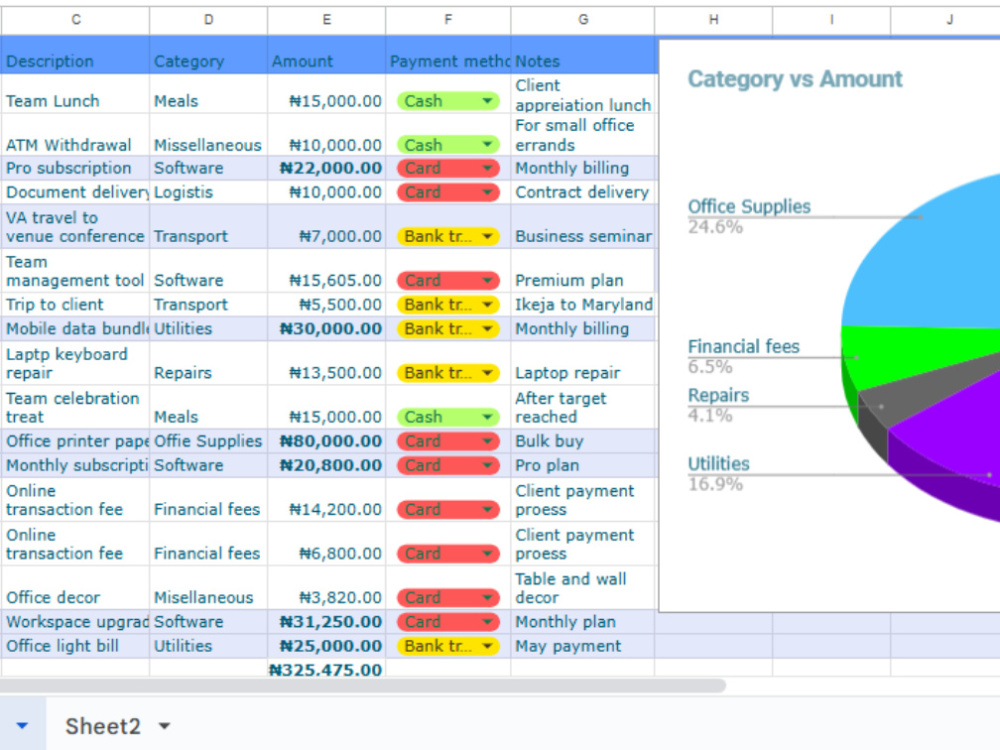Image resolution: width=1000 pixels, height=750 pixels.
Task: Click the Payment method header cell
Action: click(x=448, y=55)
